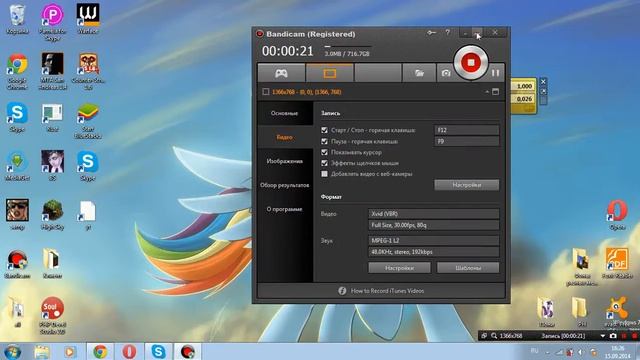640x360 pixels.
Task: Click Bandicam taskbar button
Action: (188, 351)
